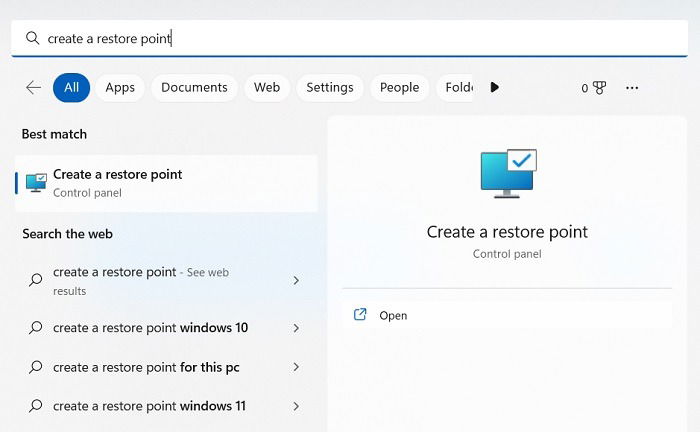Open the Create a restore point best match
Screen dimensions: 700x432
[166, 183]
